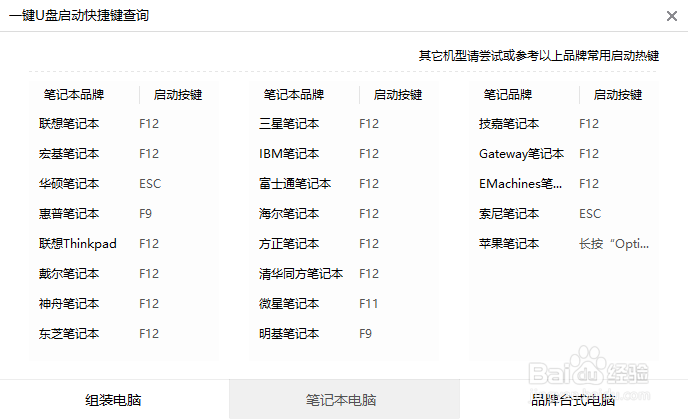Select Gateway笔记本 in the list
Screen dimensions: 689x419
522,154
